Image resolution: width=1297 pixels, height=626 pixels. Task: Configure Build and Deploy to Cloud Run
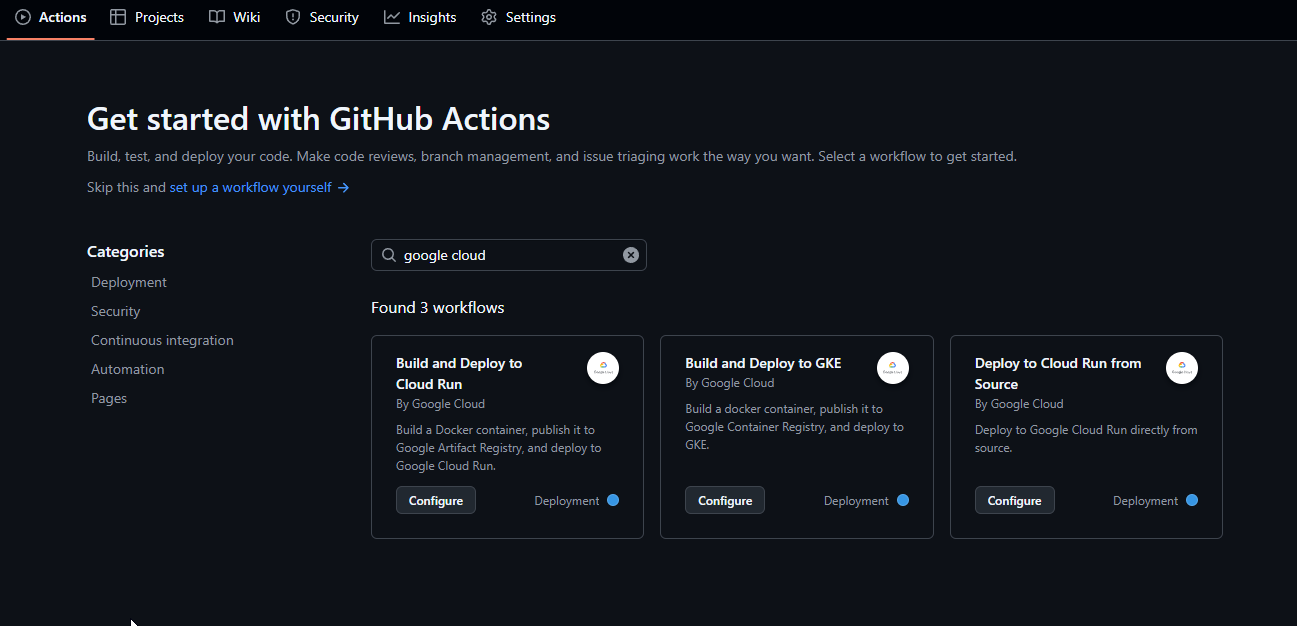click(x=436, y=500)
